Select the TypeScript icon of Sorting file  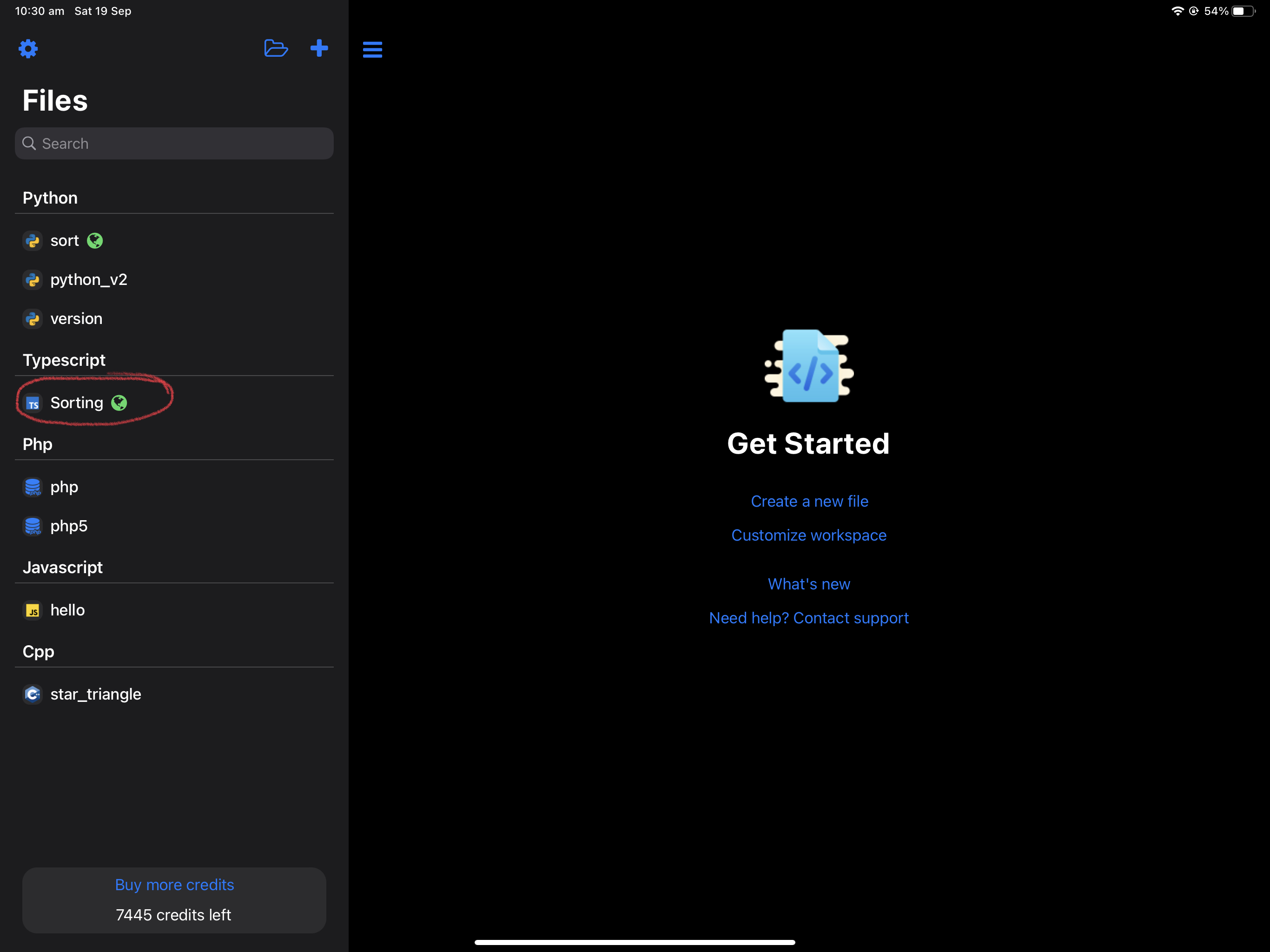33,403
